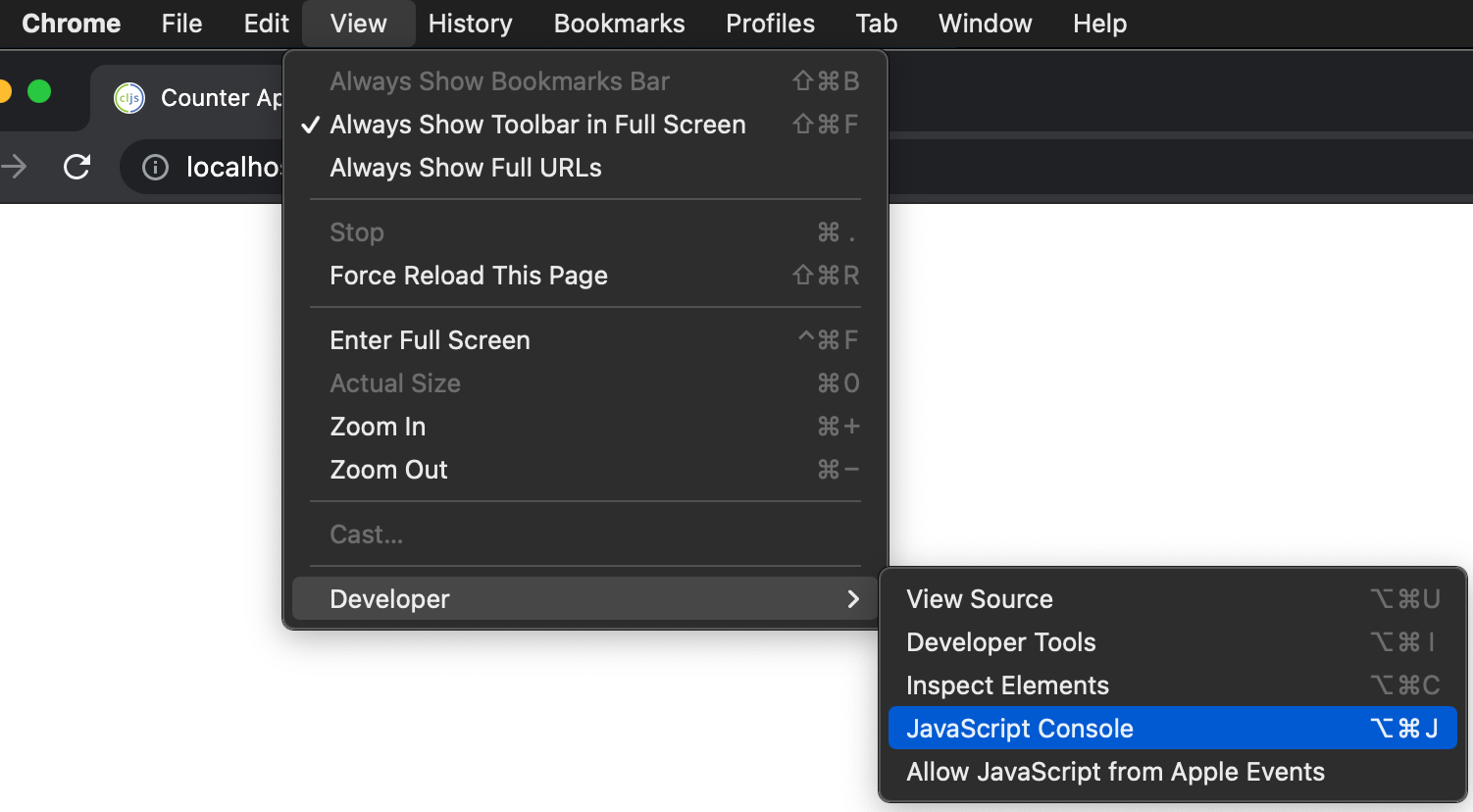Open site information via the info icon
Viewport: 1473px width, 812px height.
[x=154, y=167]
